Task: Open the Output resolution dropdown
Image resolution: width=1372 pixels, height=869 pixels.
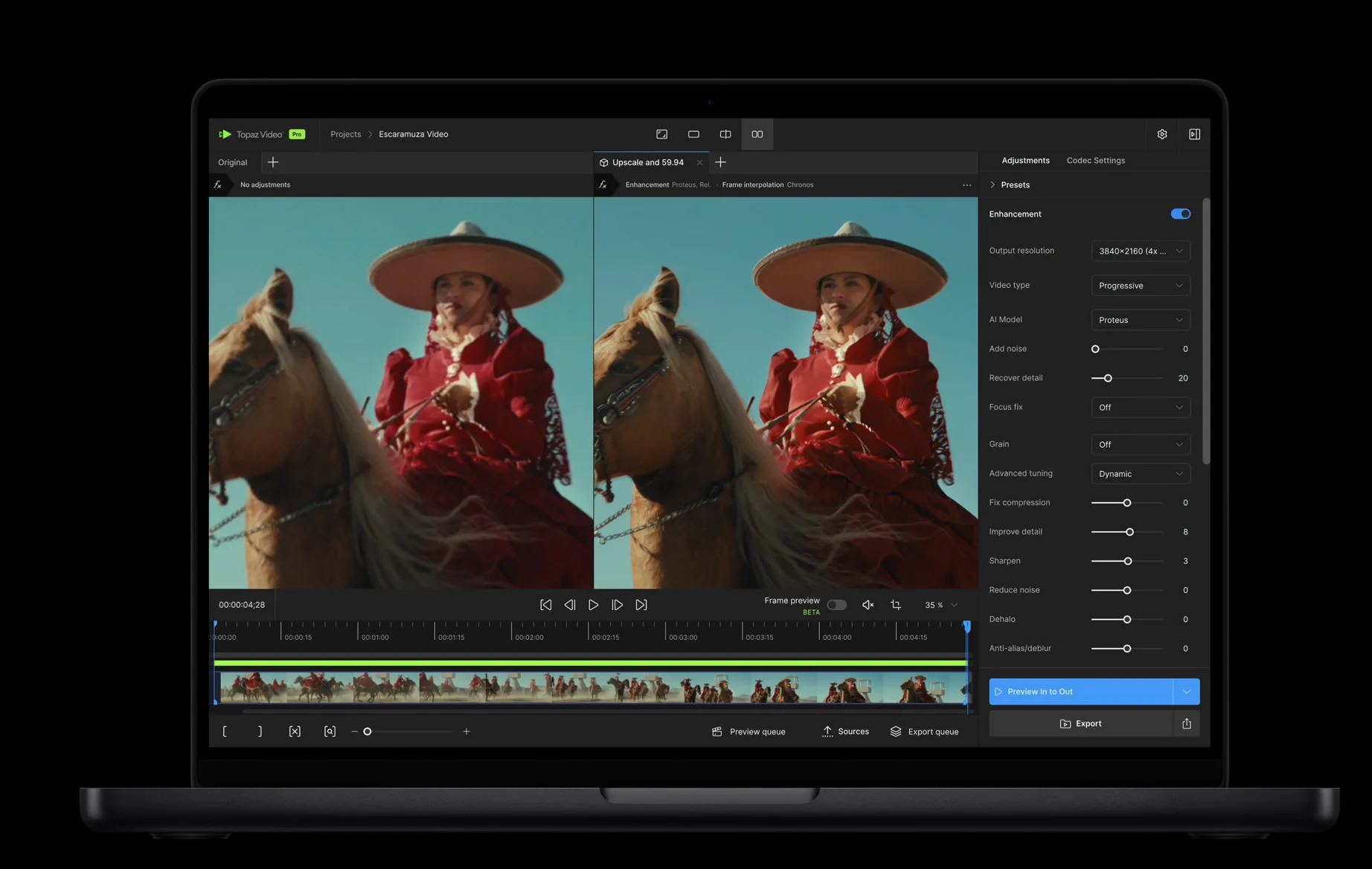Action: pos(1140,251)
